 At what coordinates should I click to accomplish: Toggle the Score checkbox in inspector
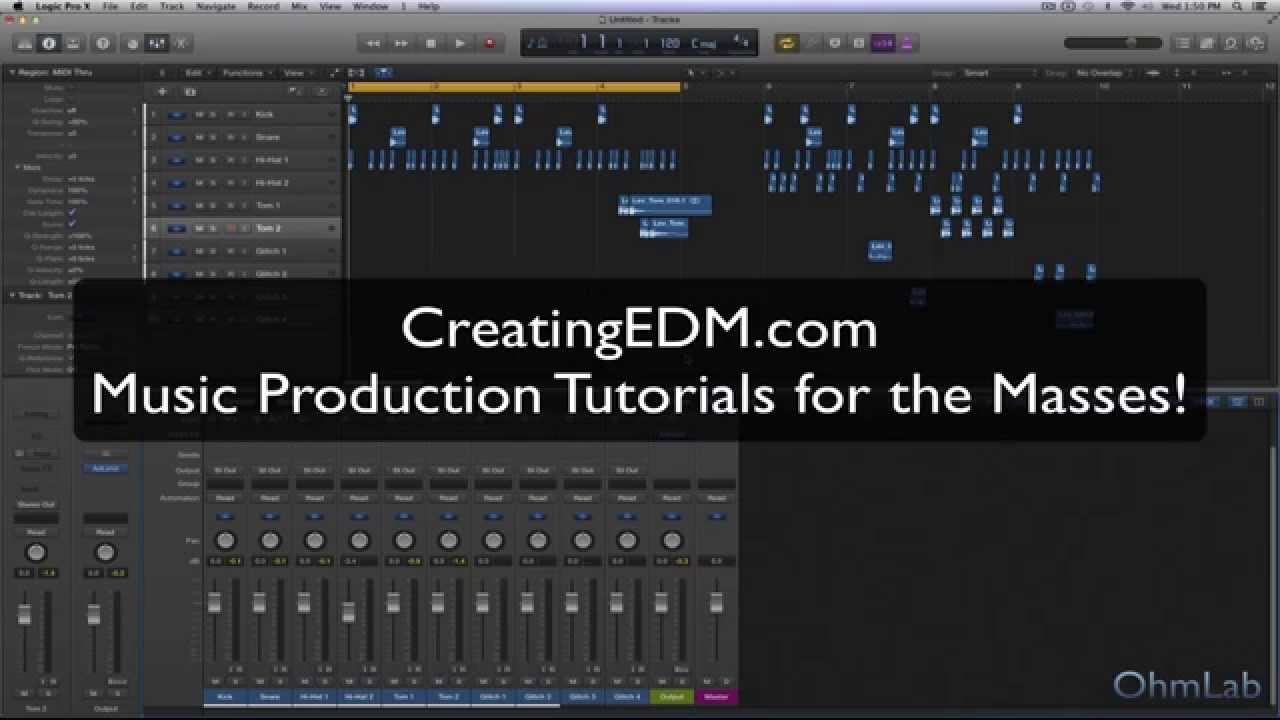[x=72, y=224]
